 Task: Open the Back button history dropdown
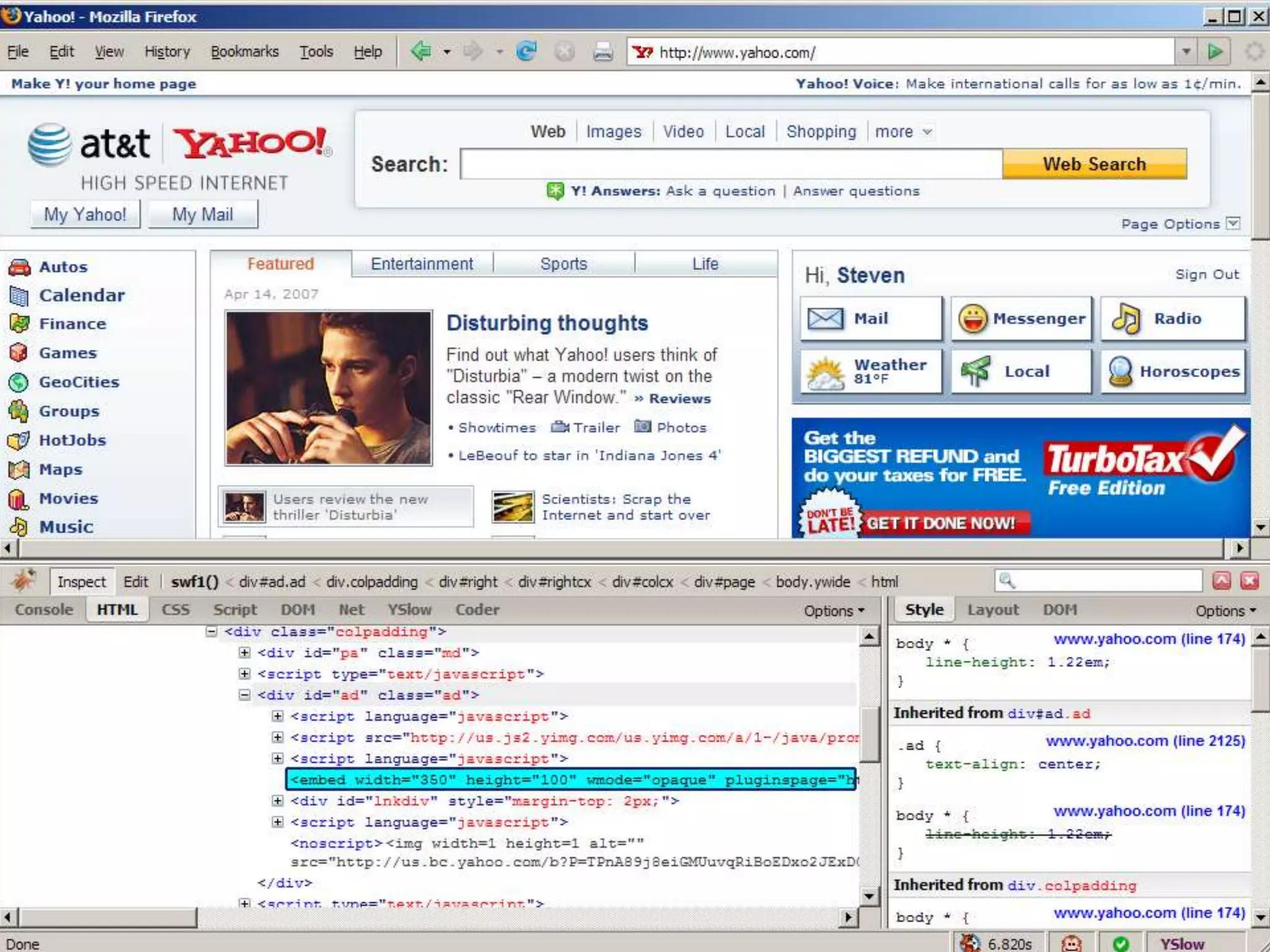coord(446,51)
